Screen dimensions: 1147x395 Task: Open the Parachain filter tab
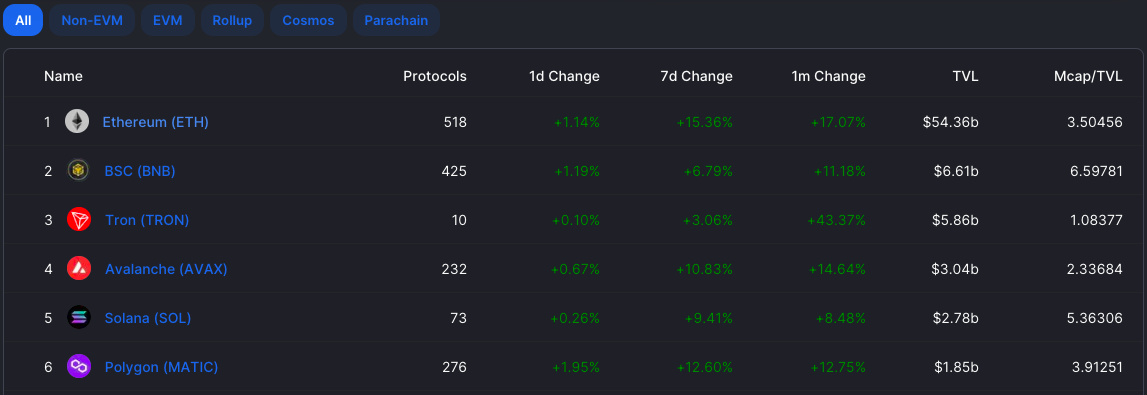(x=396, y=20)
